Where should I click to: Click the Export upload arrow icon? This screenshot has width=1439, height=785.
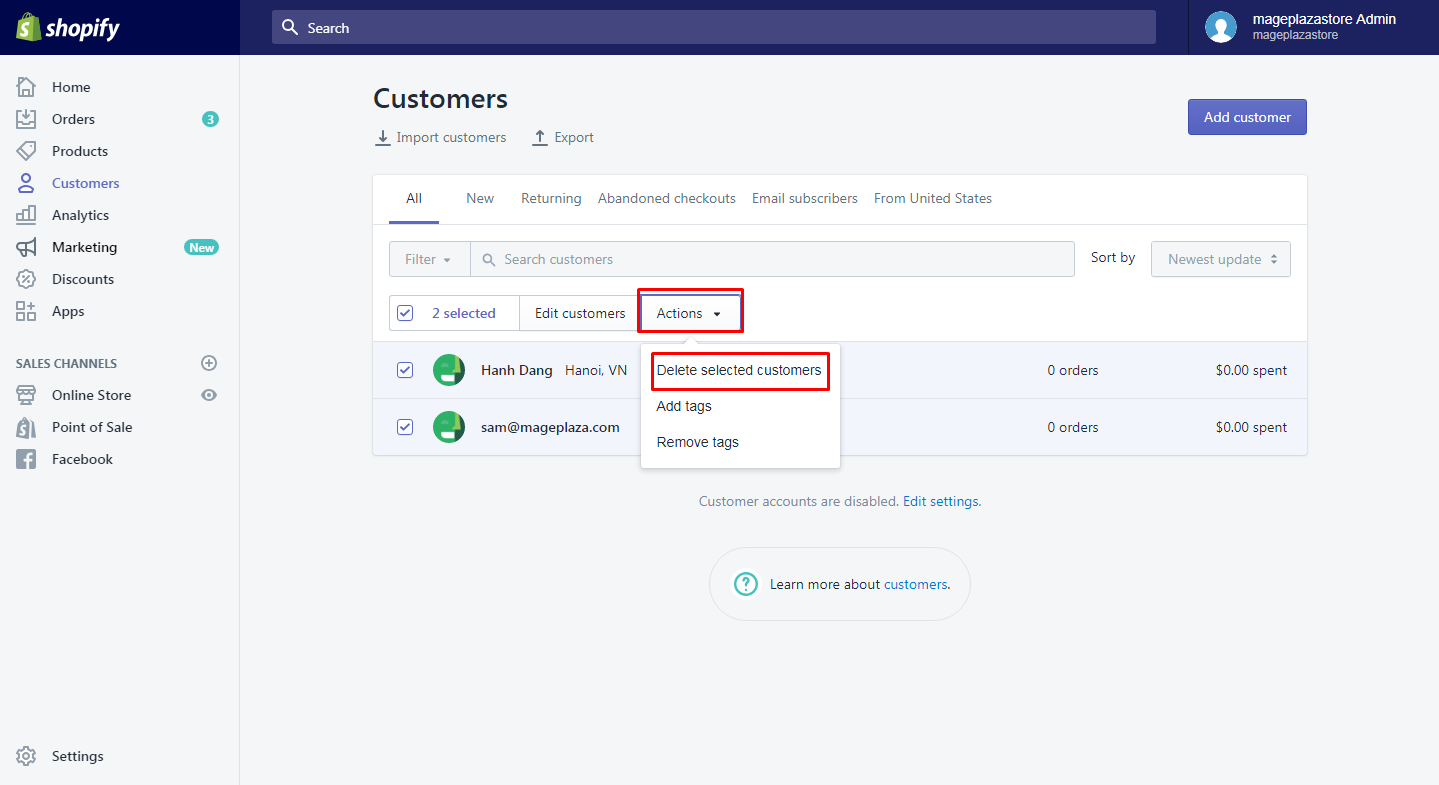540,138
